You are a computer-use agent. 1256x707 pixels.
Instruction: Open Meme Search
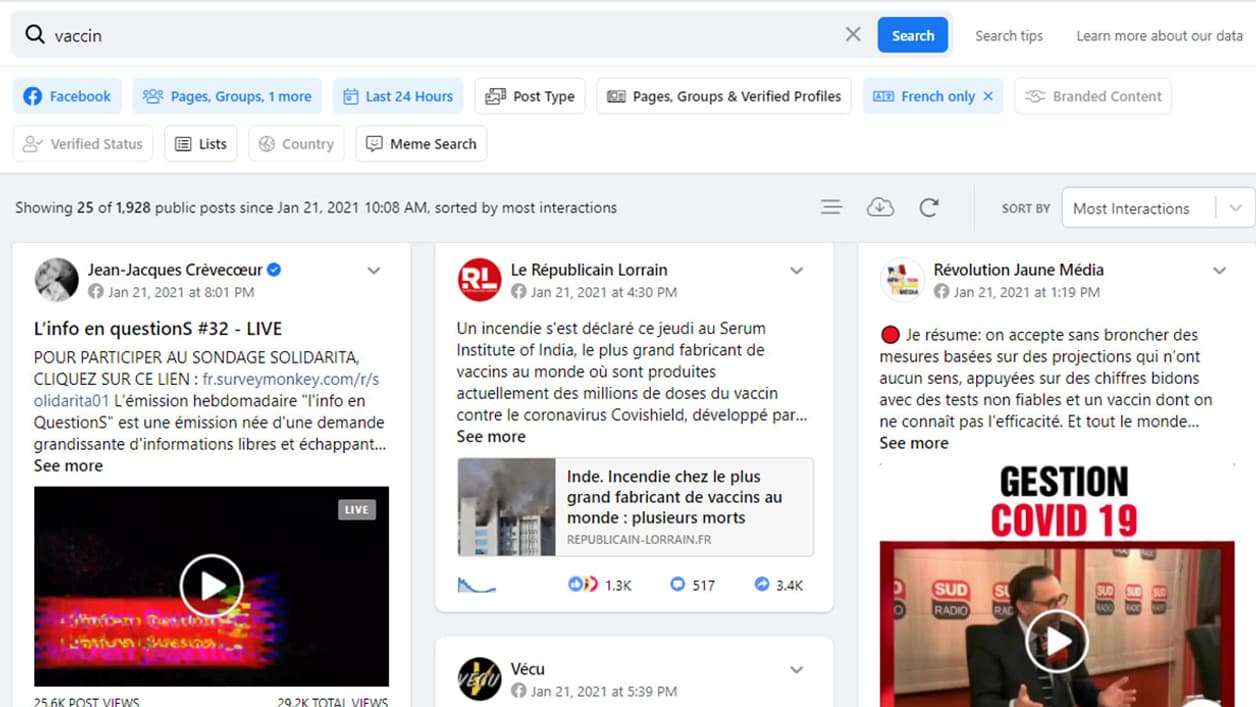421,144
